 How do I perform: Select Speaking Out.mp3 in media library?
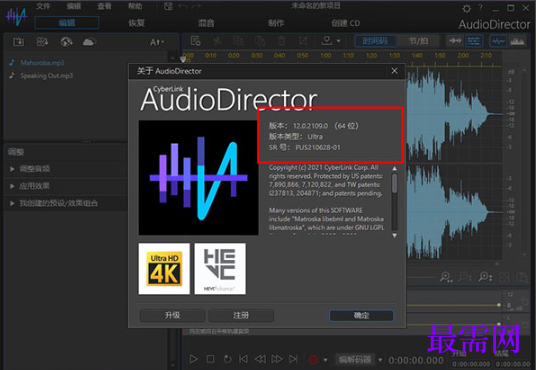tap(46, 76)
